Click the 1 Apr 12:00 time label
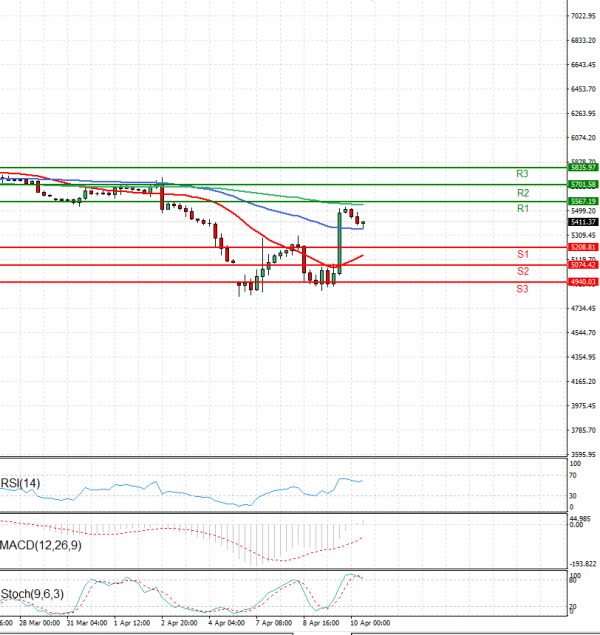Viewport: 600px width, 635px height. (132, 623)
